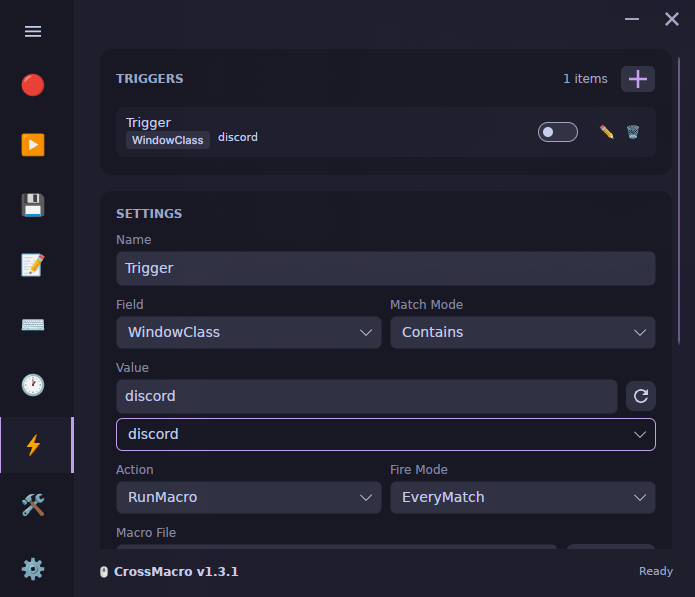Screen dimensions: 695x597
Task: Open the hammer and wrench Tools sidebar icon
Action: click(33, 505)
